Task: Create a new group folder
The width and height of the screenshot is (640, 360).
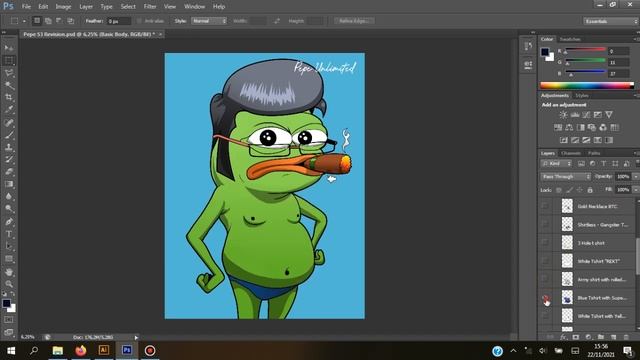Action: [x=600, y=337]
